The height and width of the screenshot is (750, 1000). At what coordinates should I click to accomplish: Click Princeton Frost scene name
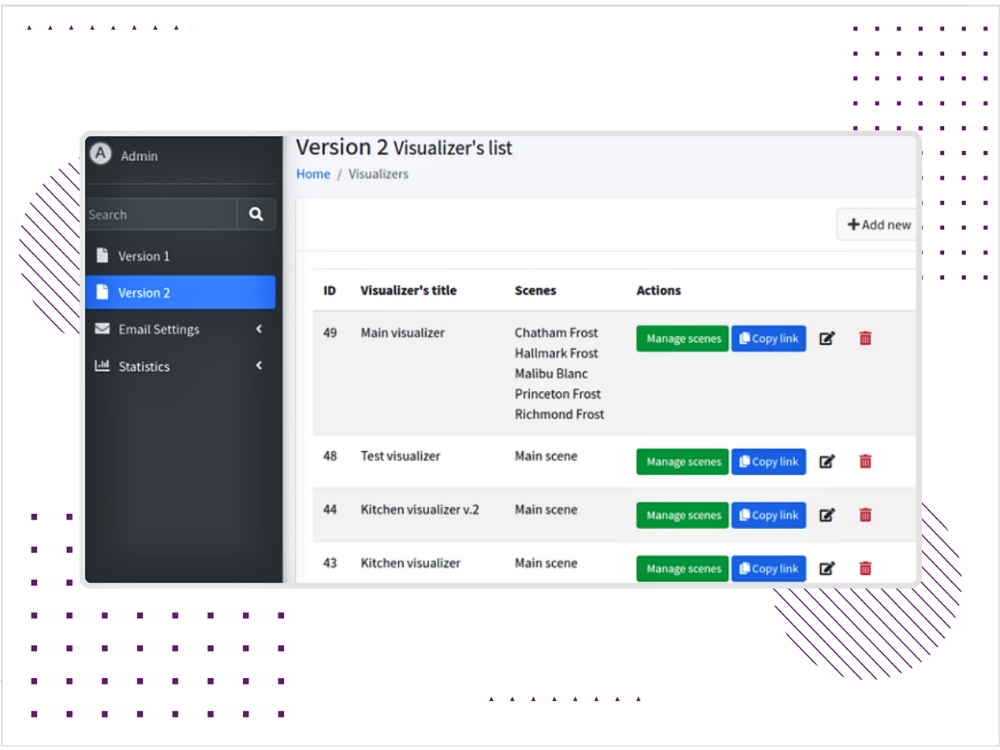pyautogui.click(x=557, y=394)
